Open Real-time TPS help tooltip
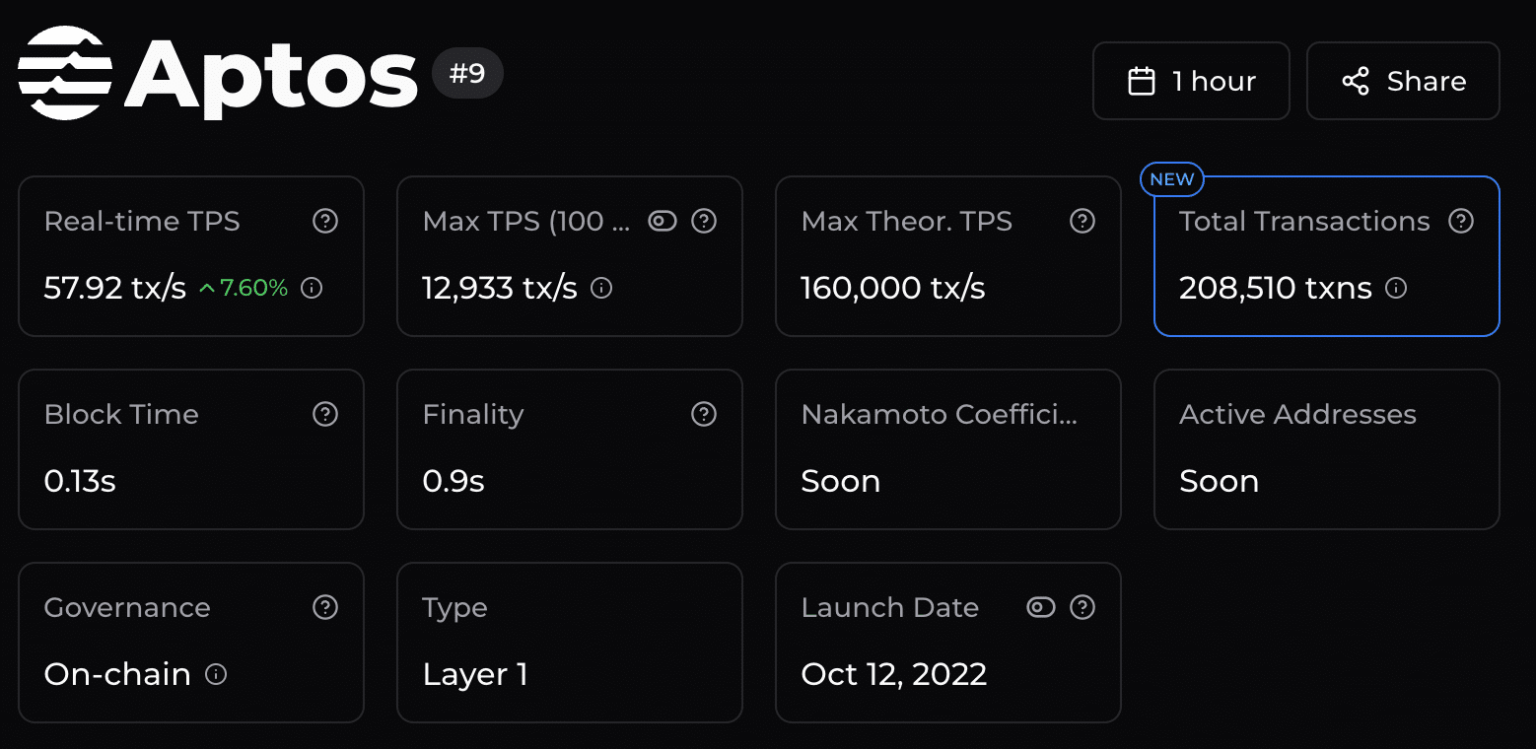The image size is (1536, 749). click(325, 221)
